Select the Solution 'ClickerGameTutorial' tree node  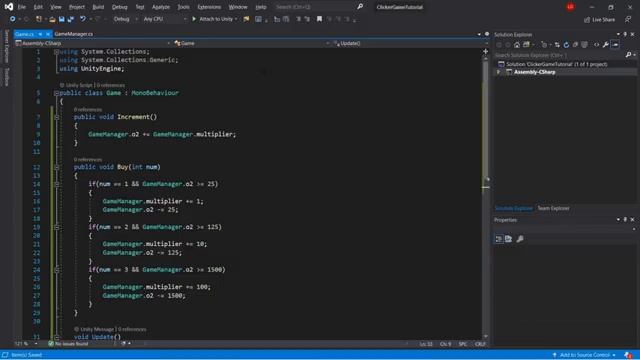coord(557,64)
